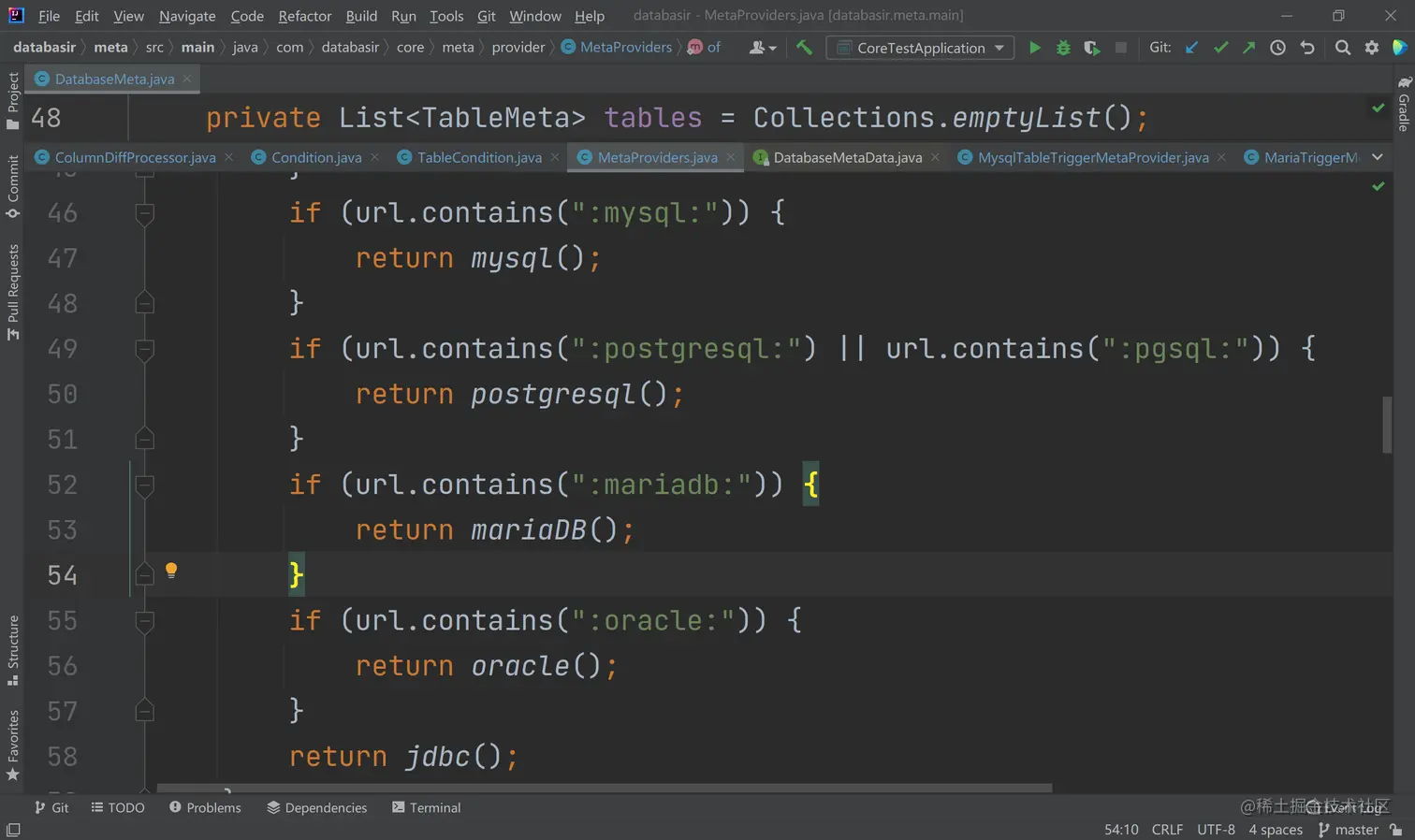
Task: Collapse the postgresql if block on line 49
Action: coord(144,349)
